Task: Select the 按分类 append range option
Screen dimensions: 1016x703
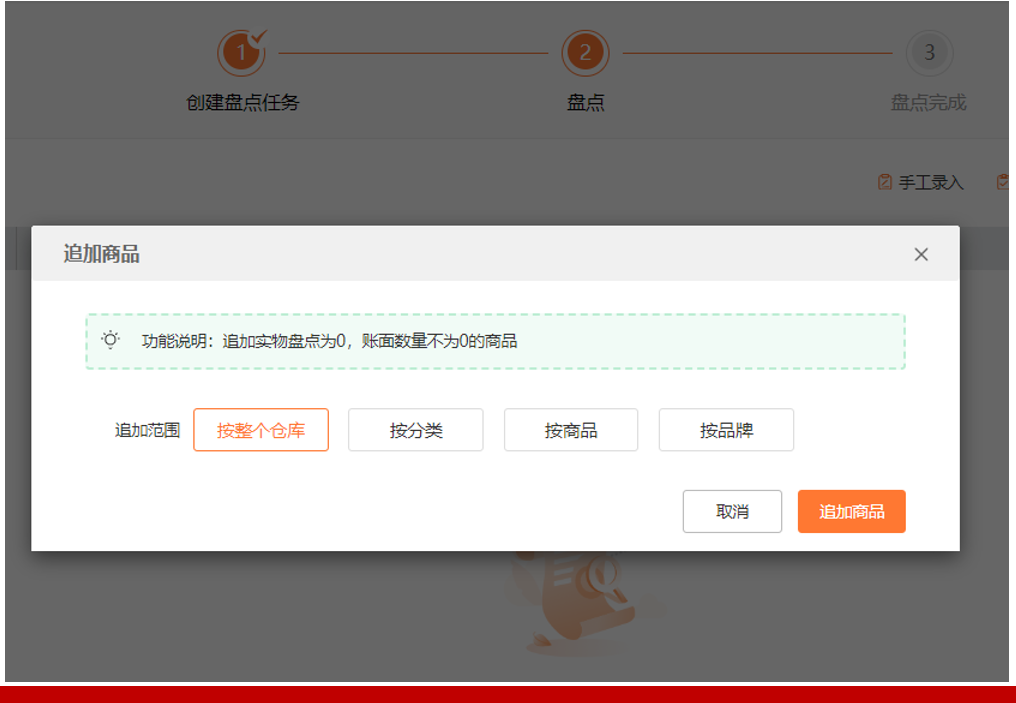Action: (x=416, y=429)
